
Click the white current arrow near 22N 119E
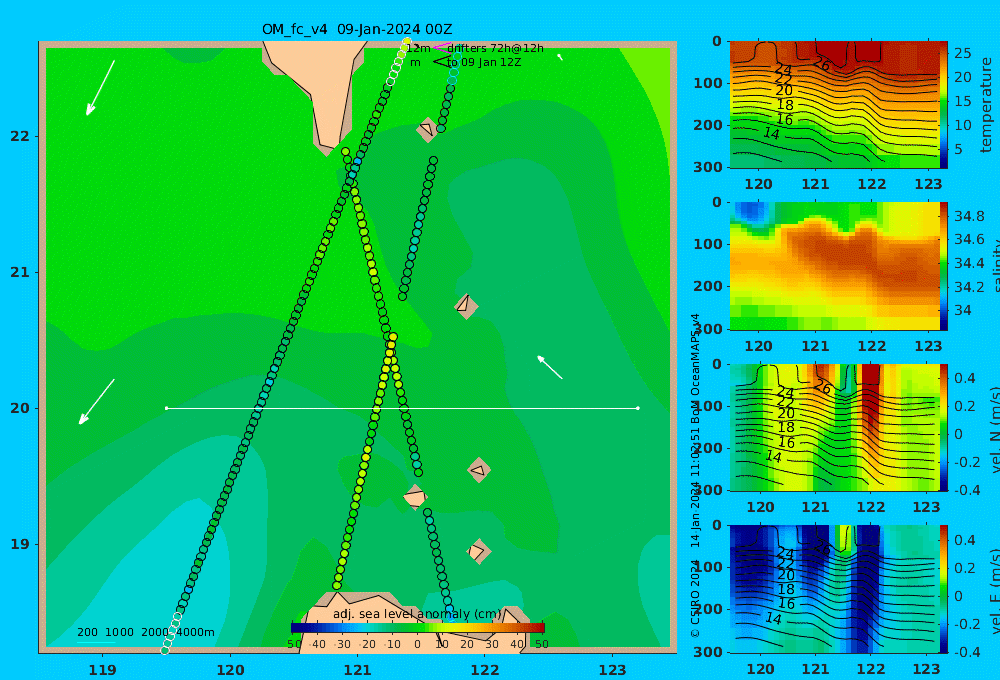(x=100, y=88)
